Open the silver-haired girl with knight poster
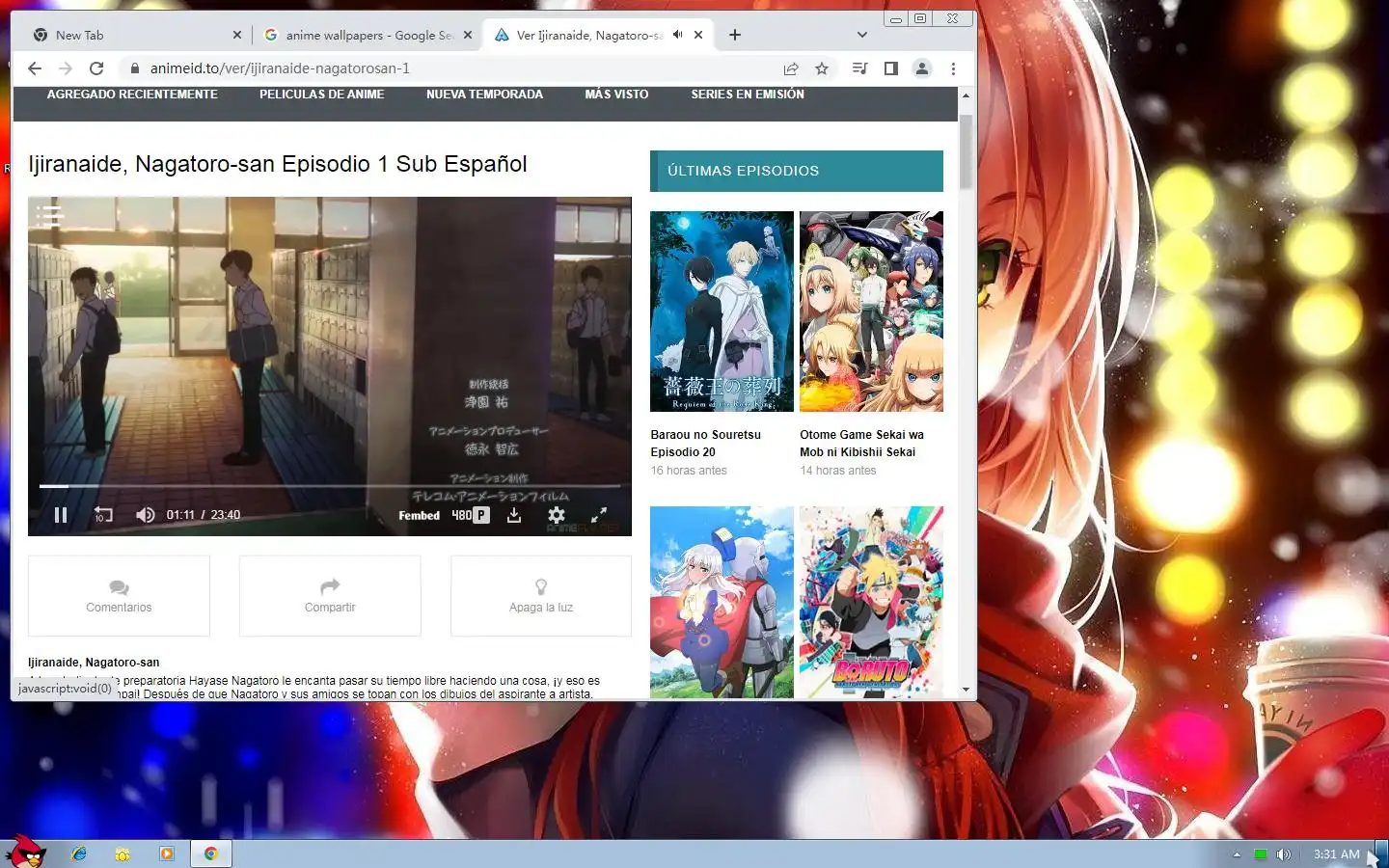The height and width of the screenshot is (868, 1389). pos(722,602)
